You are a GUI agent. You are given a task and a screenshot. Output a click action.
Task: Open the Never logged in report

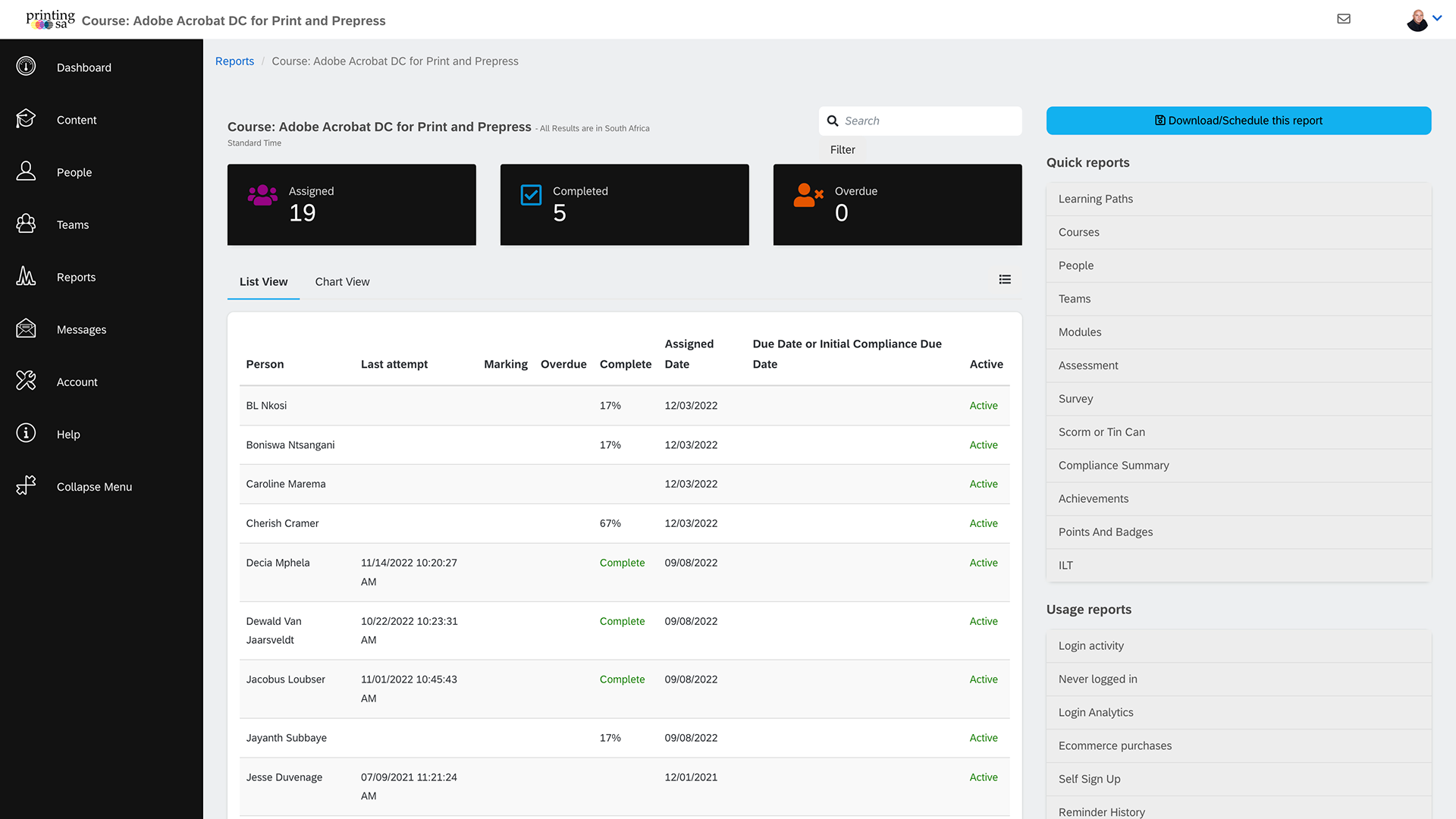click(x=1238, y=679)
